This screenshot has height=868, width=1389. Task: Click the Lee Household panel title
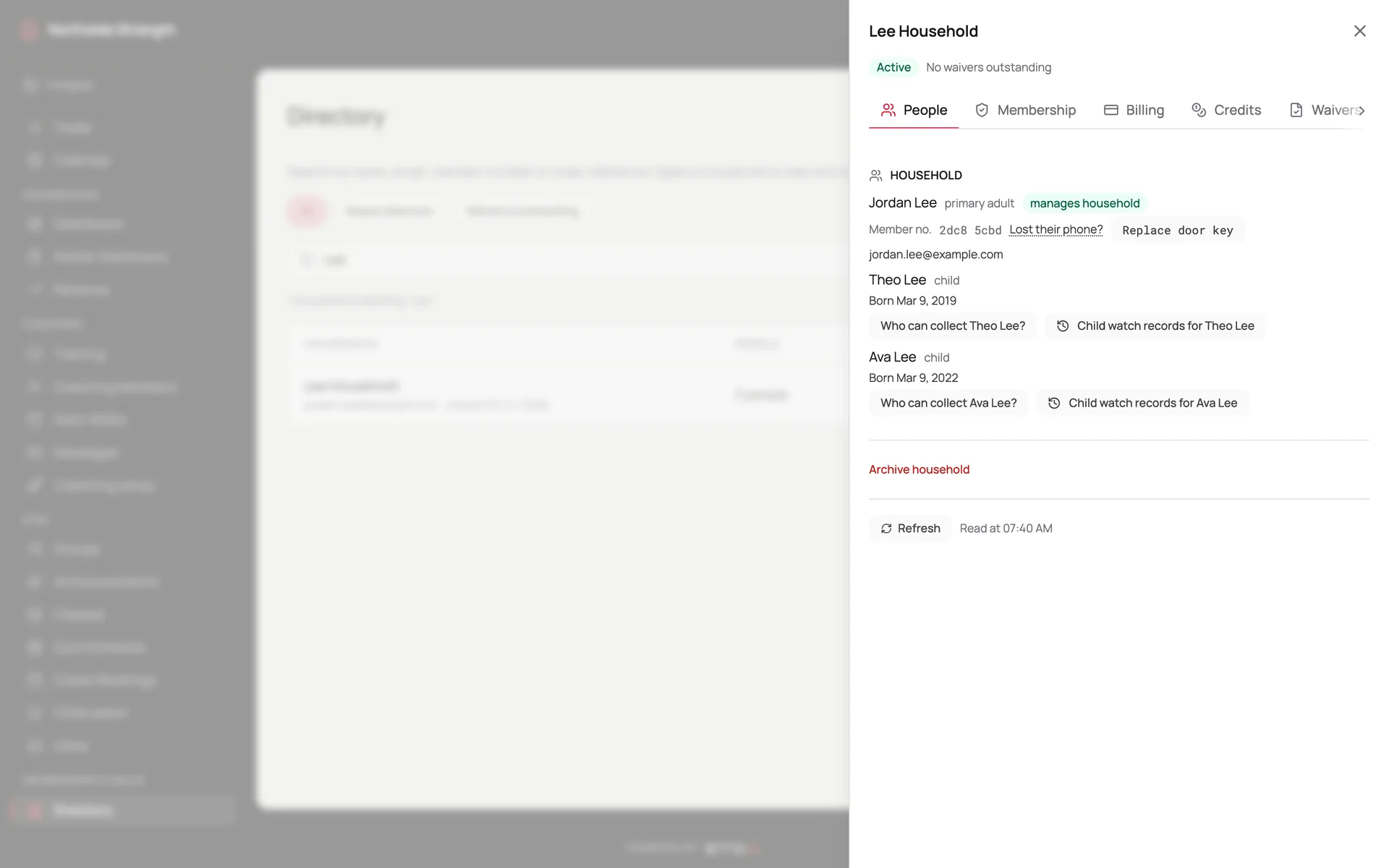(x=923, y=31)
